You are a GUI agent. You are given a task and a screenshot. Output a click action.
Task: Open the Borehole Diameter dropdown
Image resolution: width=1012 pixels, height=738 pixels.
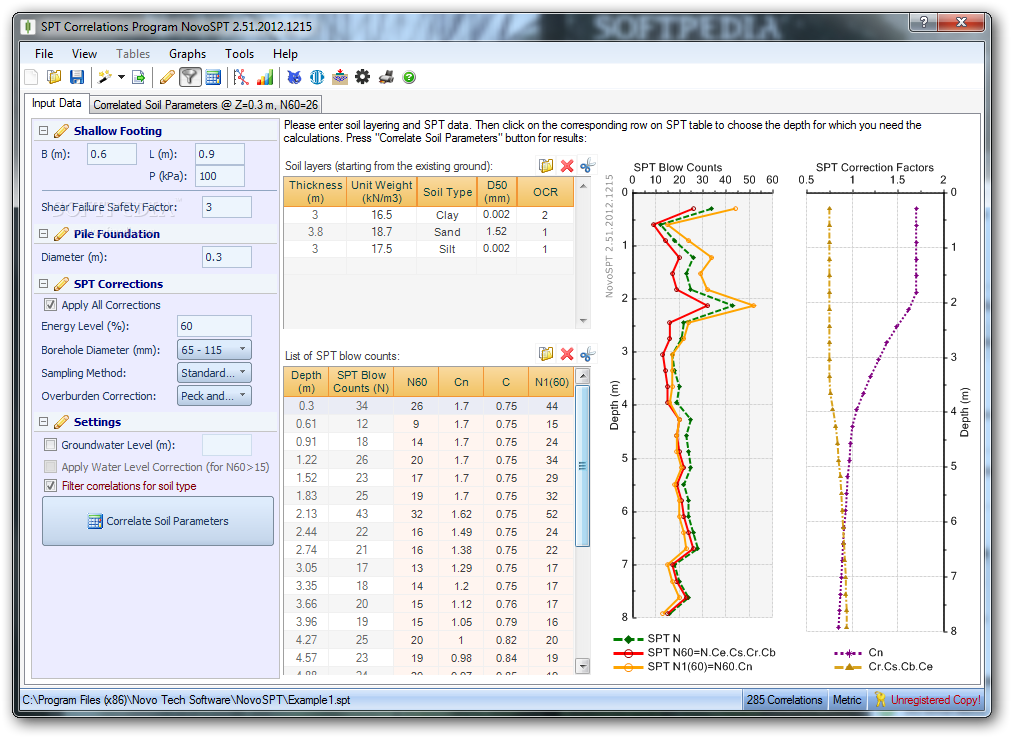[214, 349]
